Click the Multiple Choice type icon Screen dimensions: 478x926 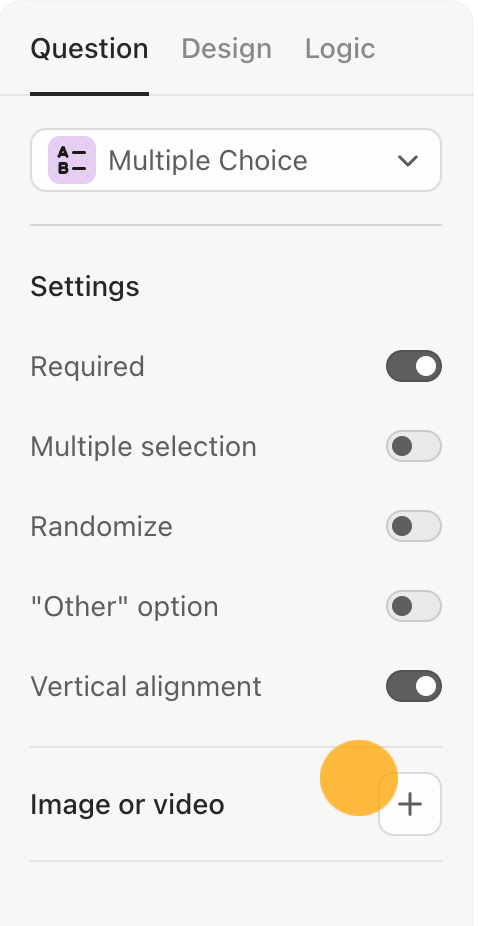coord(72,160)
